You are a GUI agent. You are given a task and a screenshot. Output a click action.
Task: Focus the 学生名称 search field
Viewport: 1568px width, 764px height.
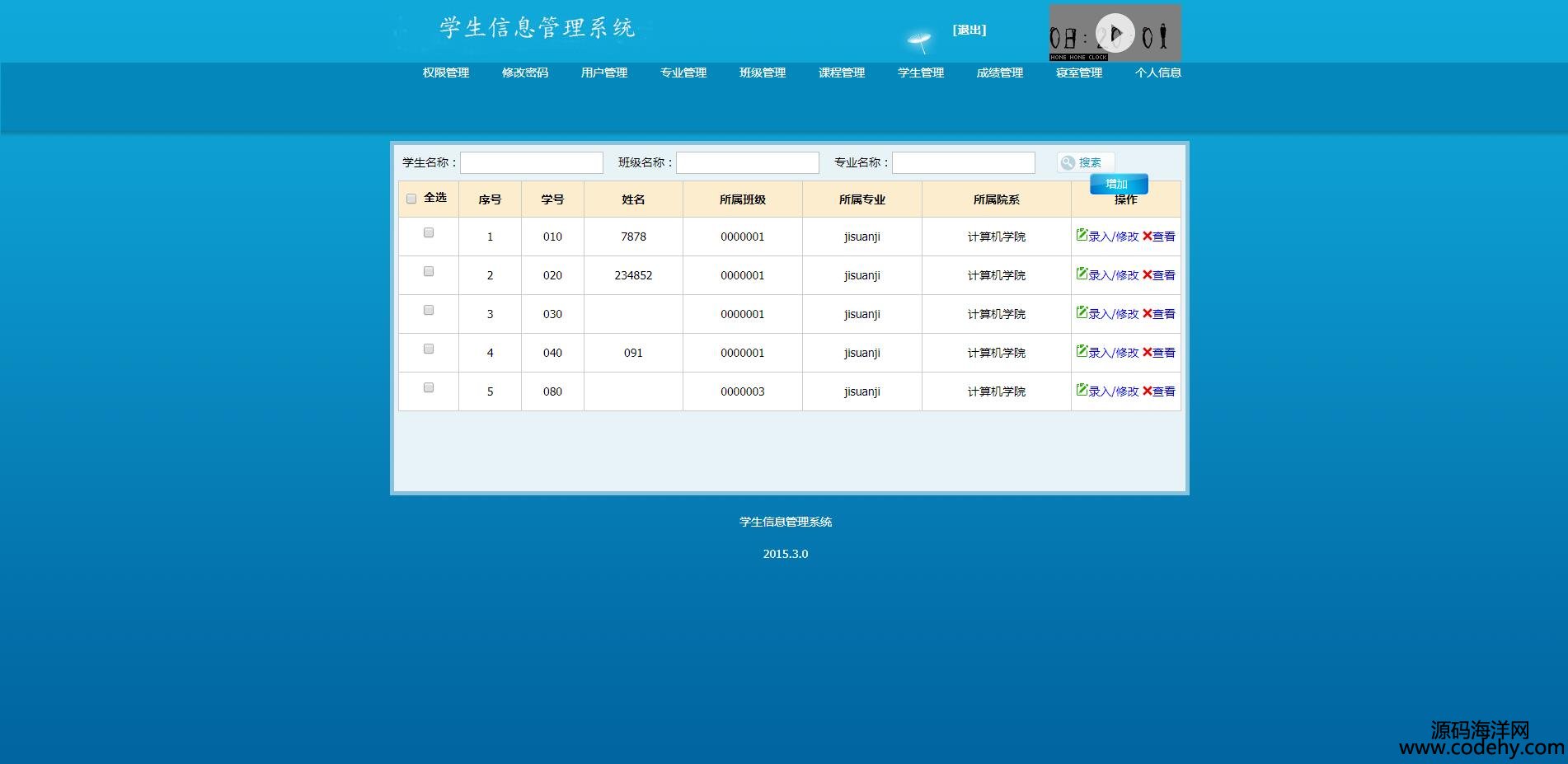pyautogui.click(x=531, y=163)
